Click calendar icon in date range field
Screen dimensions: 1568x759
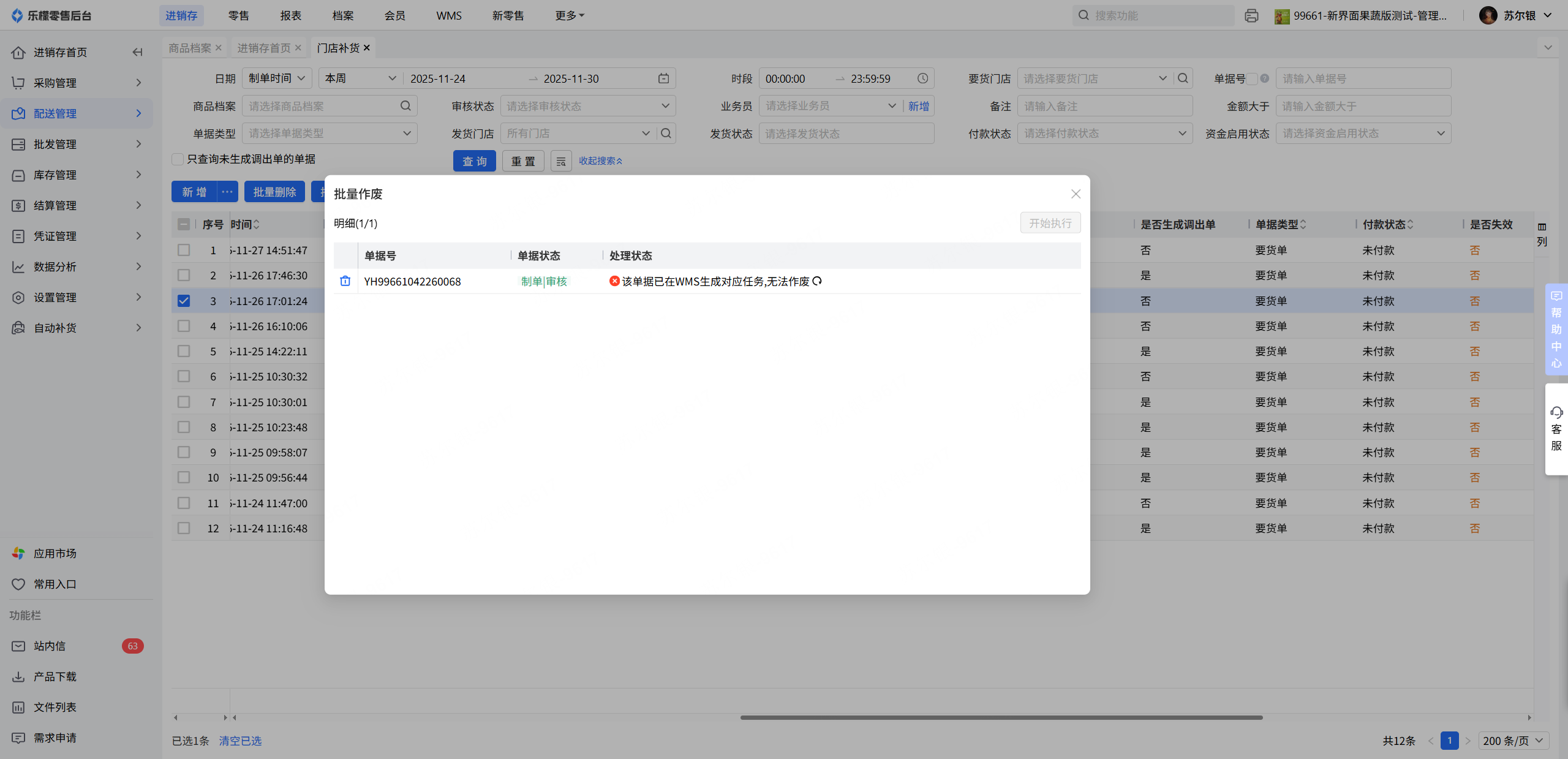click(x=663, y=78)
